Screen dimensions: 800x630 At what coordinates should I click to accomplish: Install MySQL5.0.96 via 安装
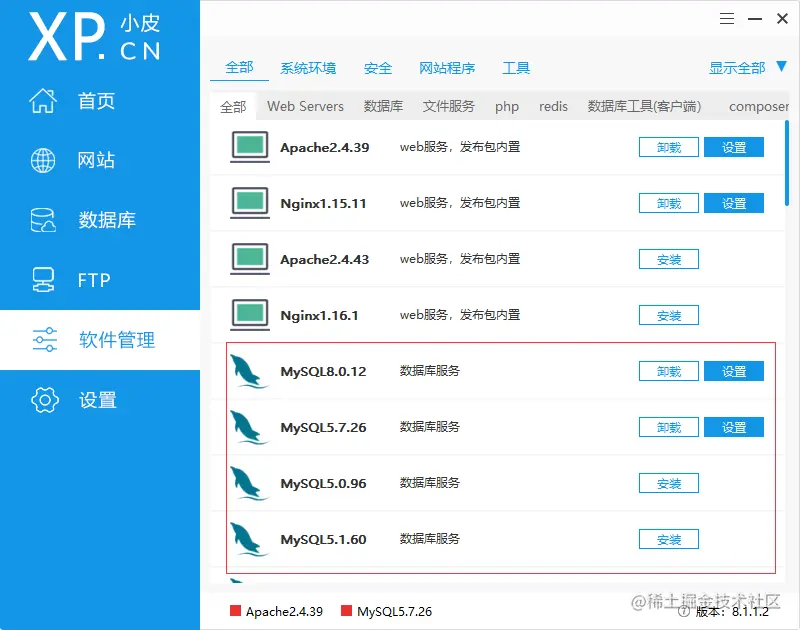[x=669, y=484]
